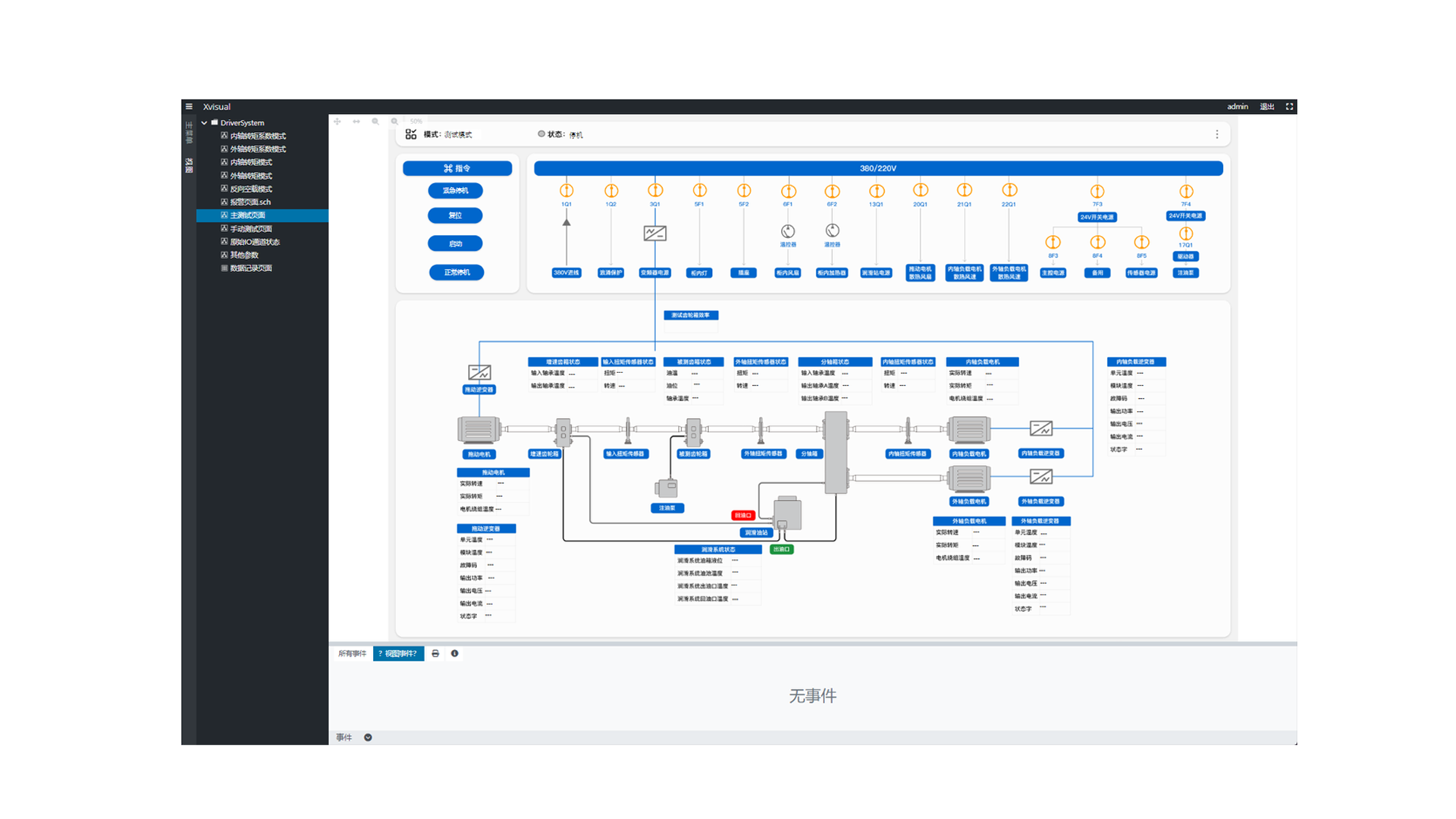
Task: Click the 正常停机 button
Action: [457, 272]
